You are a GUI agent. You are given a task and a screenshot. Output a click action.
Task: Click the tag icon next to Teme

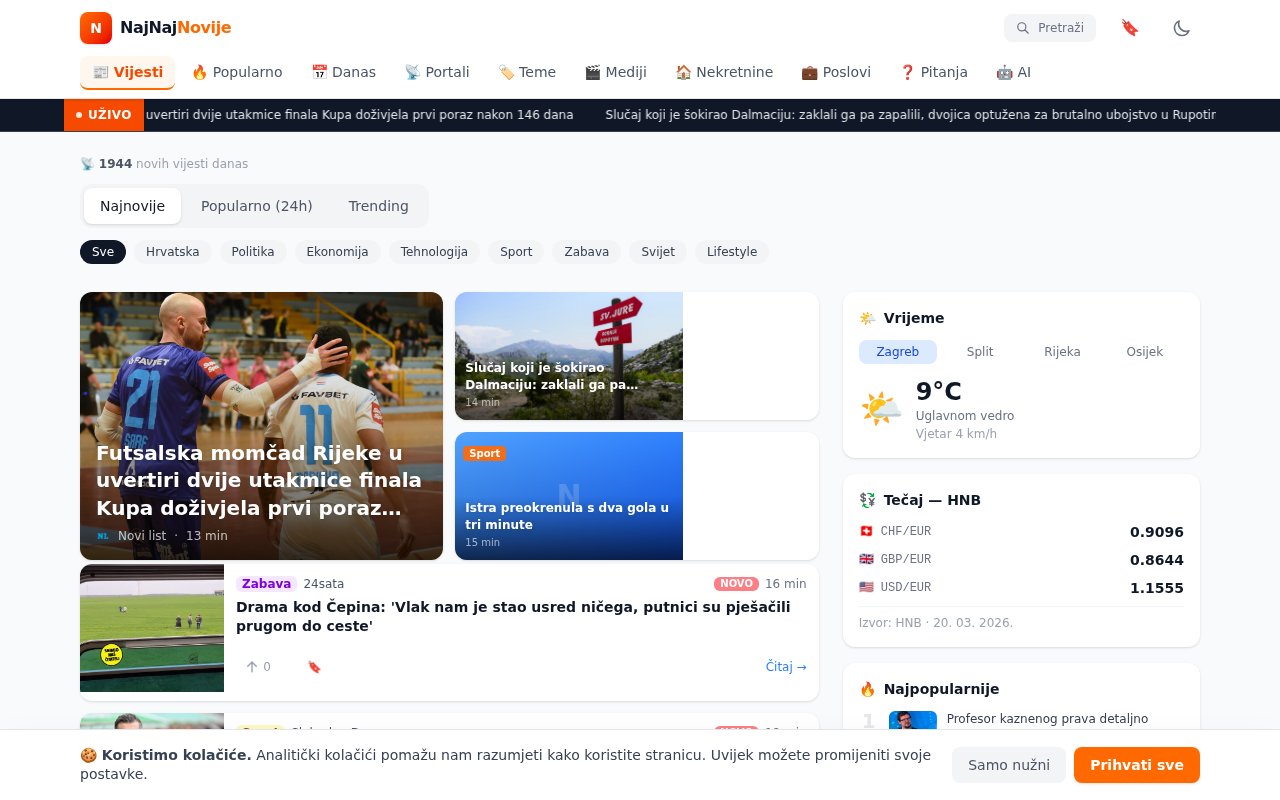point(505,72)
